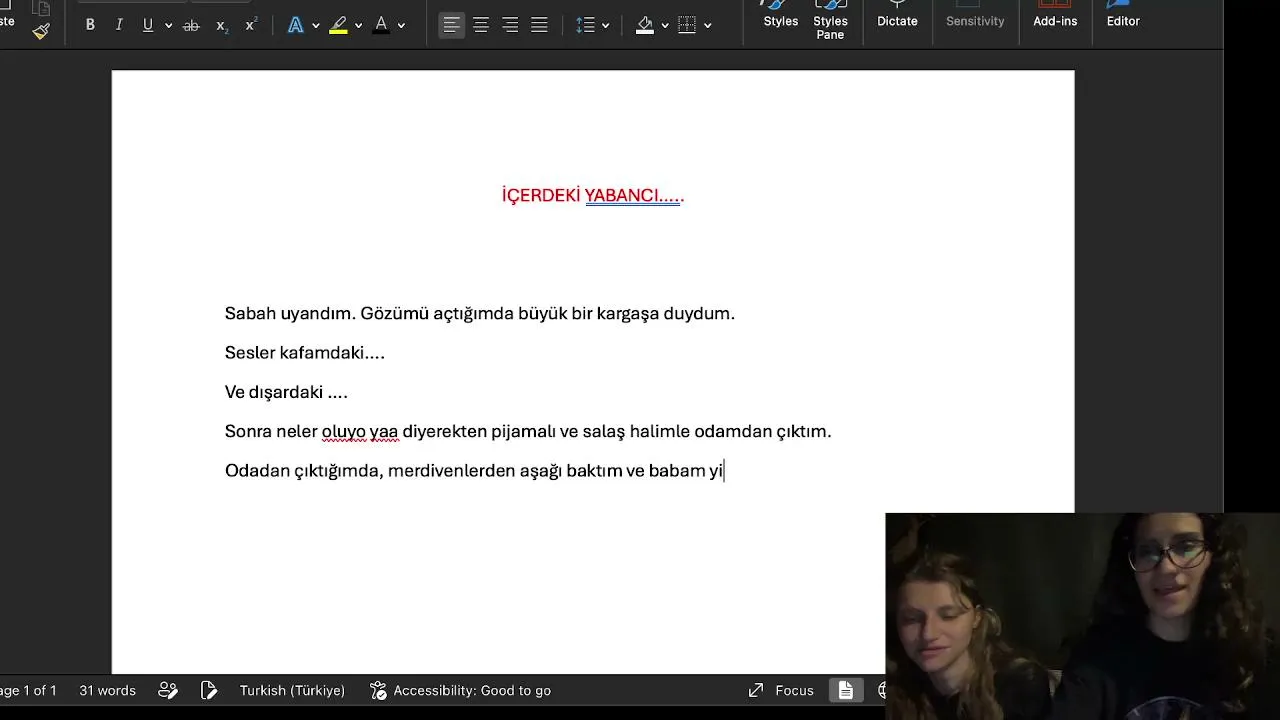
Task: Click the line 'Sesler kafamdaki....'
Action: click(x=305, y=352)
